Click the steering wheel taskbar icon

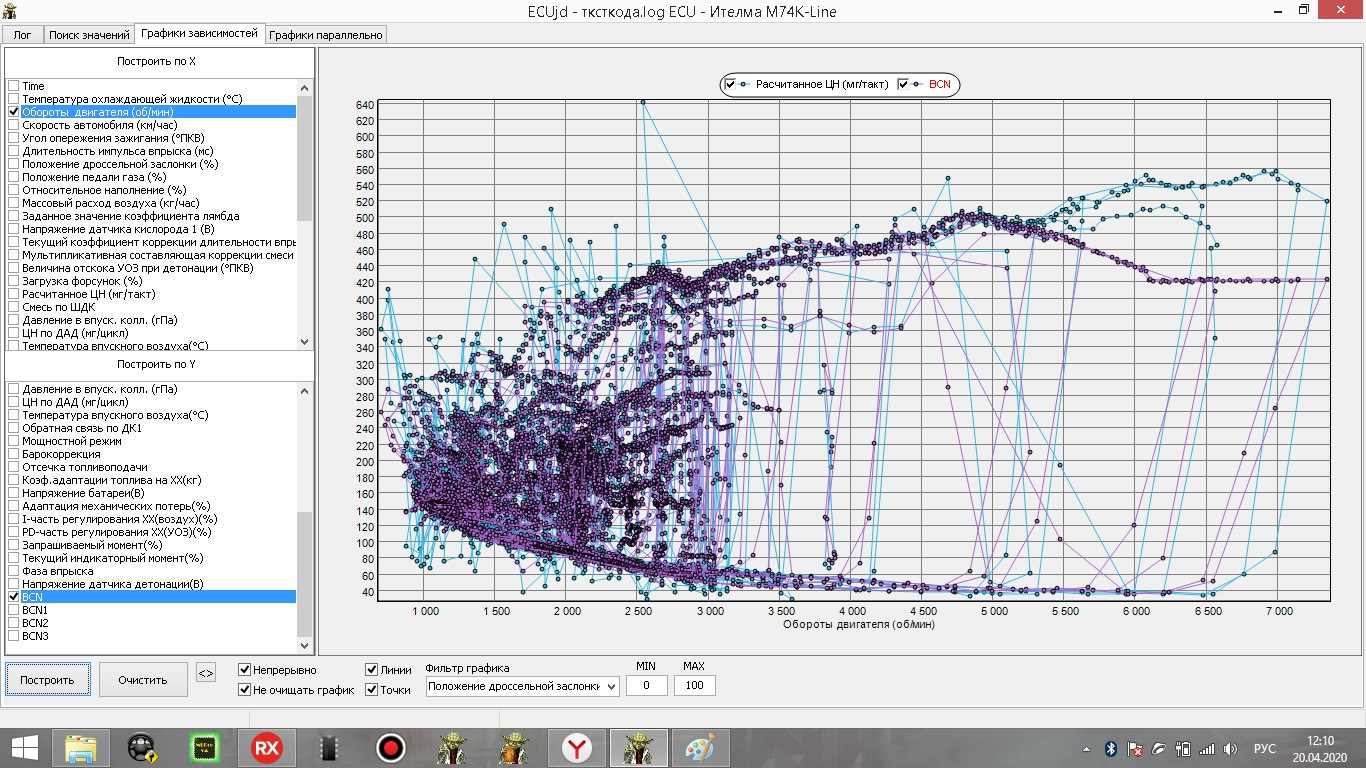(142, 747)
